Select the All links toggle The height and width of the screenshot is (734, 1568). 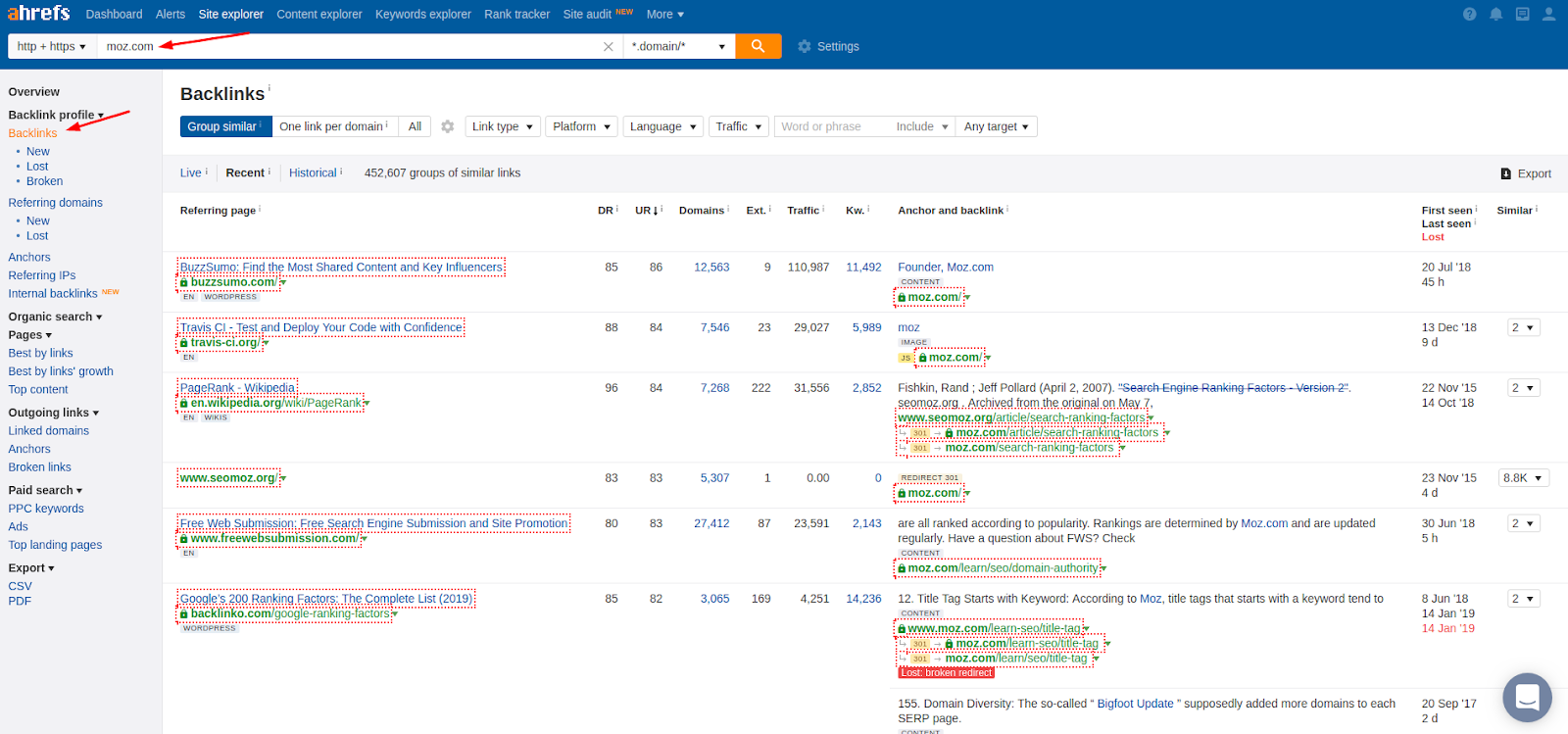(x=415, y=126)
